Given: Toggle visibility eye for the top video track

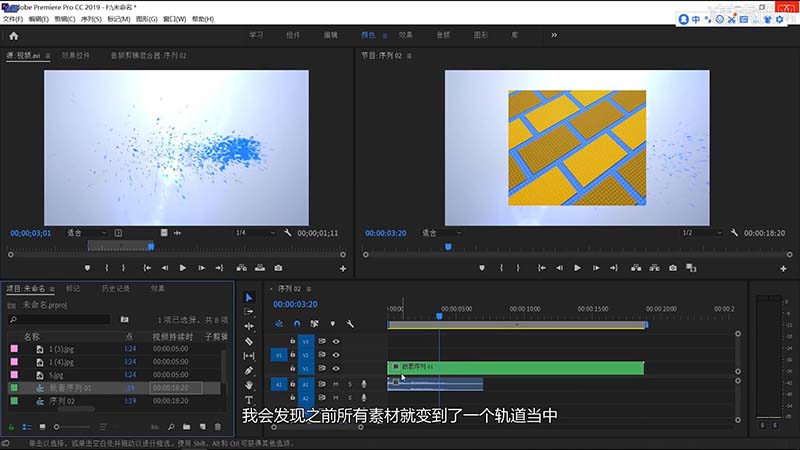Looking at the screenshot, I should pyautogui.click(x=335, y=341).
